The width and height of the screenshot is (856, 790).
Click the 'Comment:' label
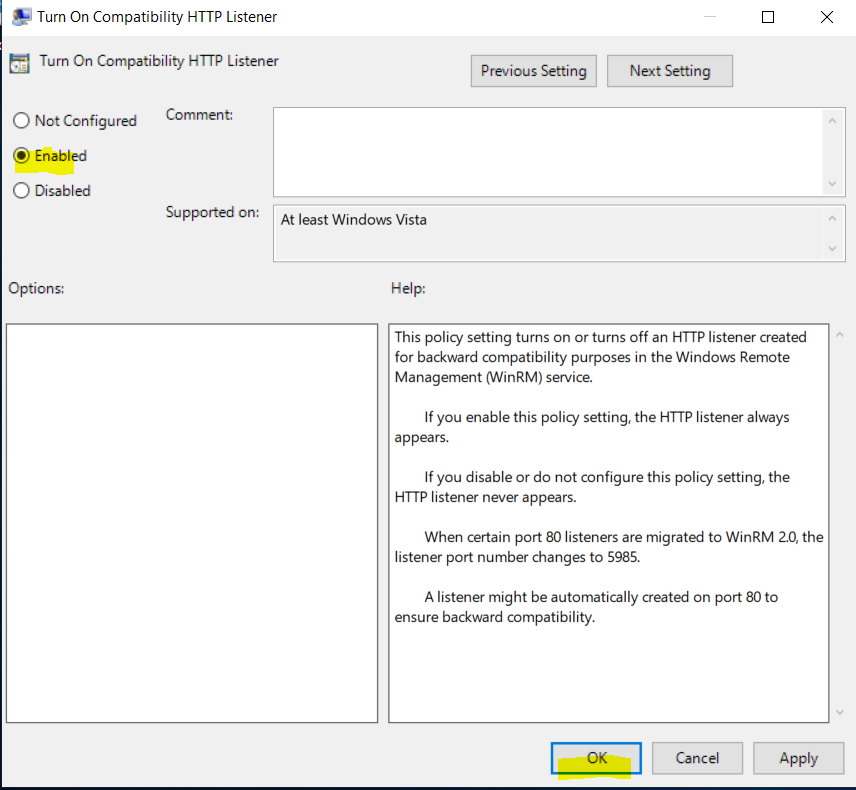pyautogui.click(x=199, y=115)
